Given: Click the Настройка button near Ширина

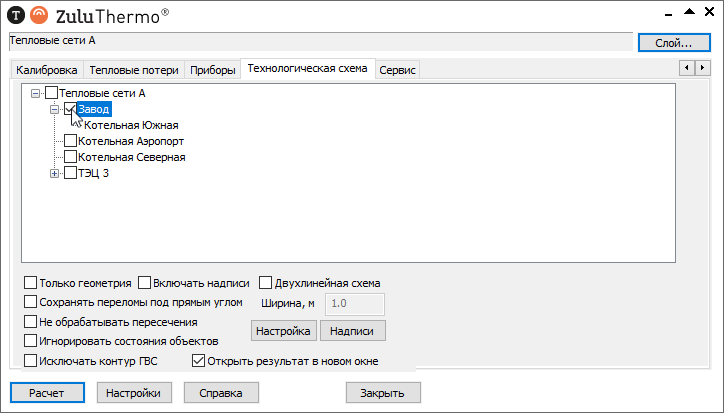Looking at the screenshot, I should [284, 331].
